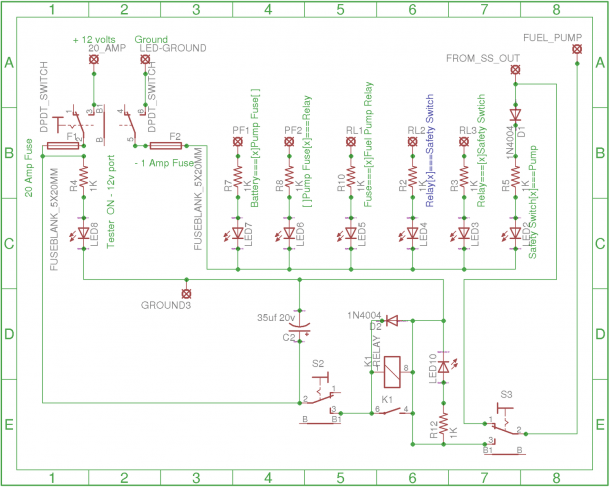This screenshot has height=487, width=610.
Task: Select the D2 1N4004 diode symbol
Action: pos(391,321)
